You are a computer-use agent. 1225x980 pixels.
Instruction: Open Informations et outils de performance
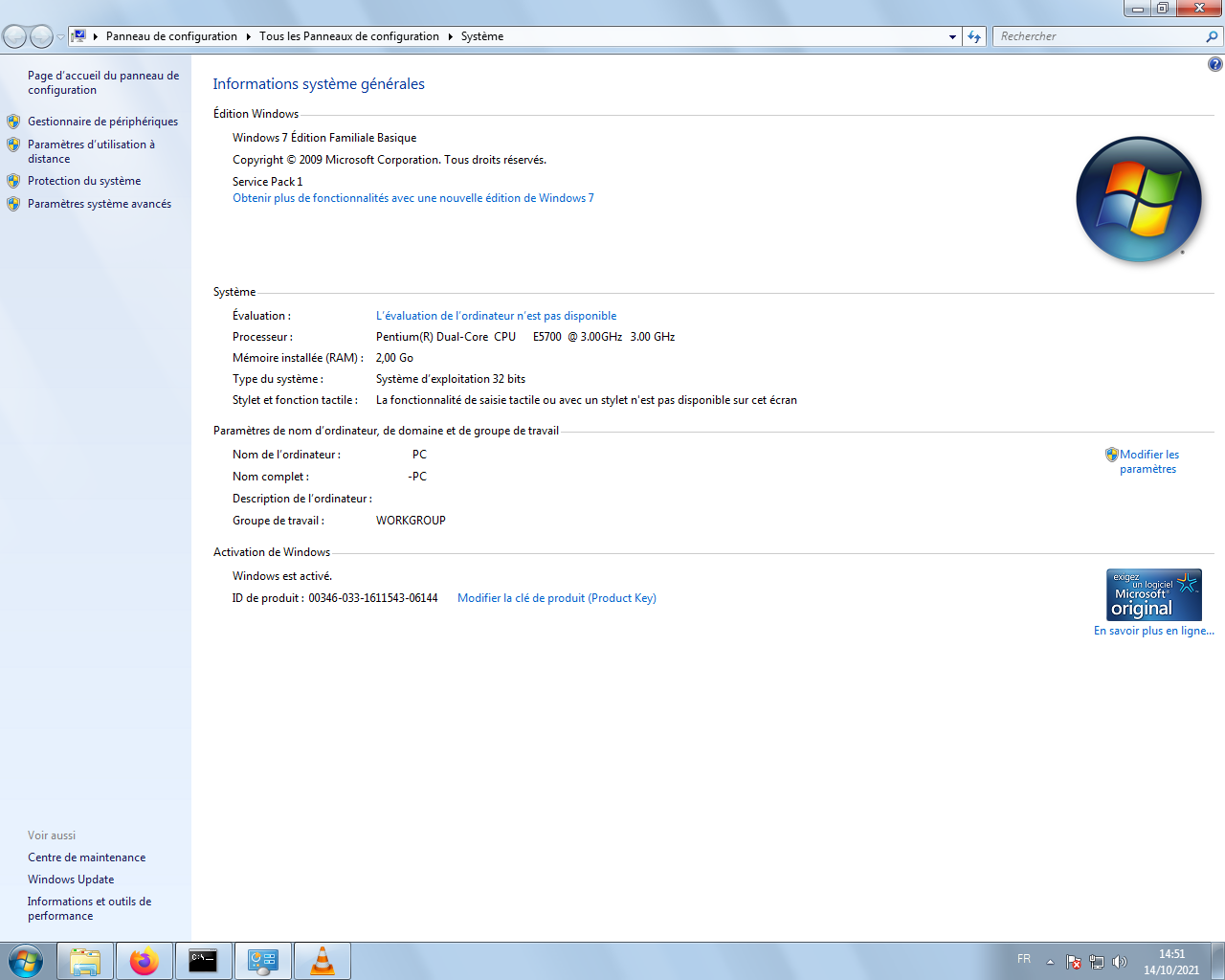90,908
